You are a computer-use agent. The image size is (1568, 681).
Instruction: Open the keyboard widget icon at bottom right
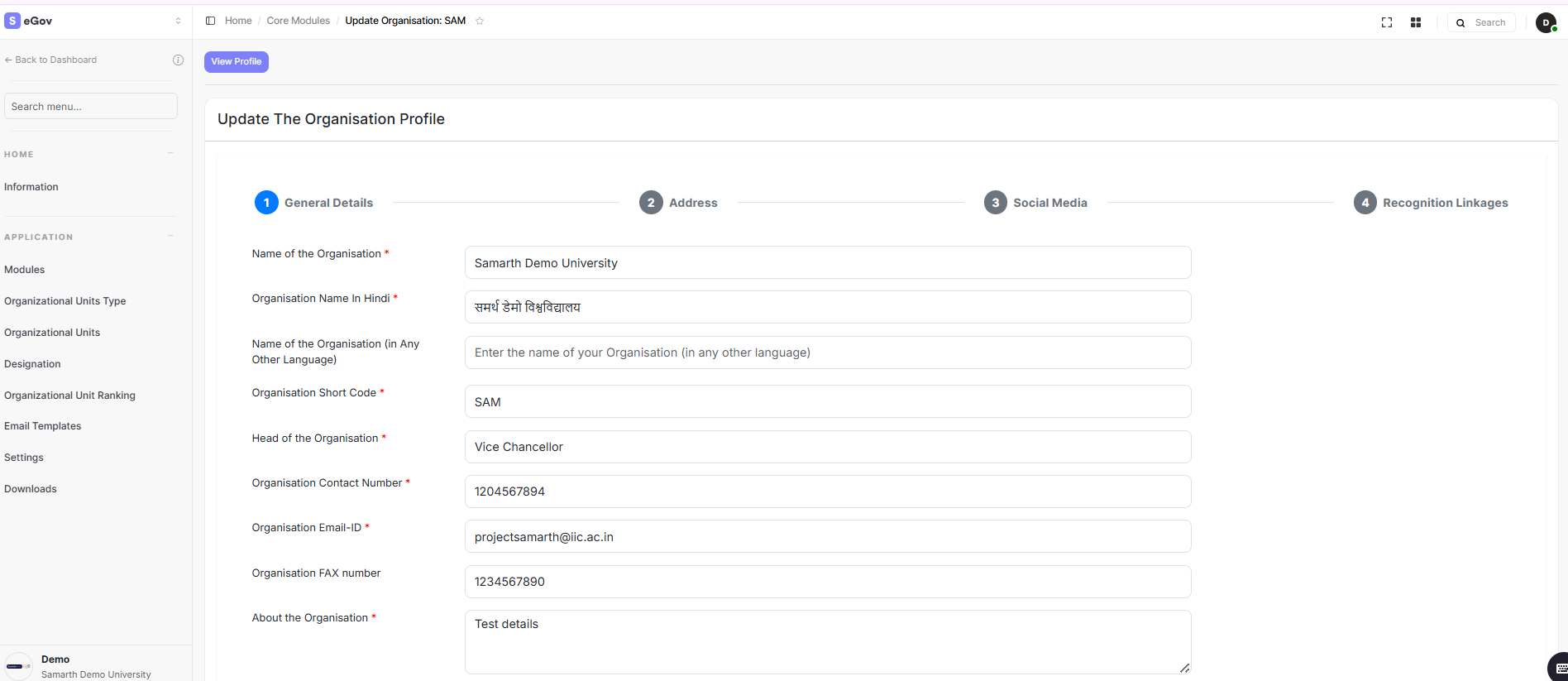pyautogui.click(x=1560, y=668)
